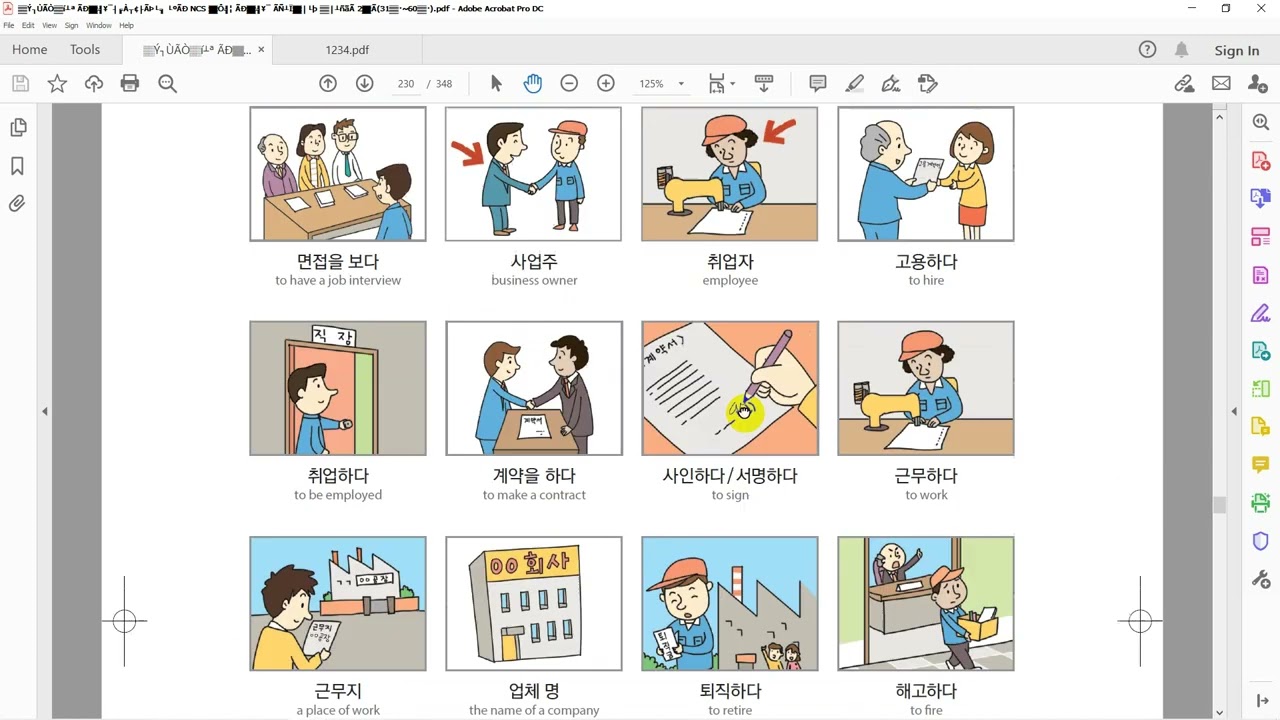Open the Help question mark icon

(x=1147, y=50)
